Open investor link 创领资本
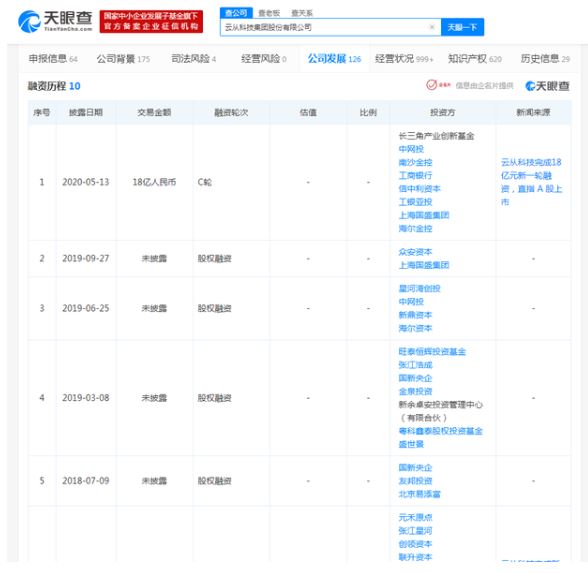Viewport: 588px width, 573px height. pos(415,544)
